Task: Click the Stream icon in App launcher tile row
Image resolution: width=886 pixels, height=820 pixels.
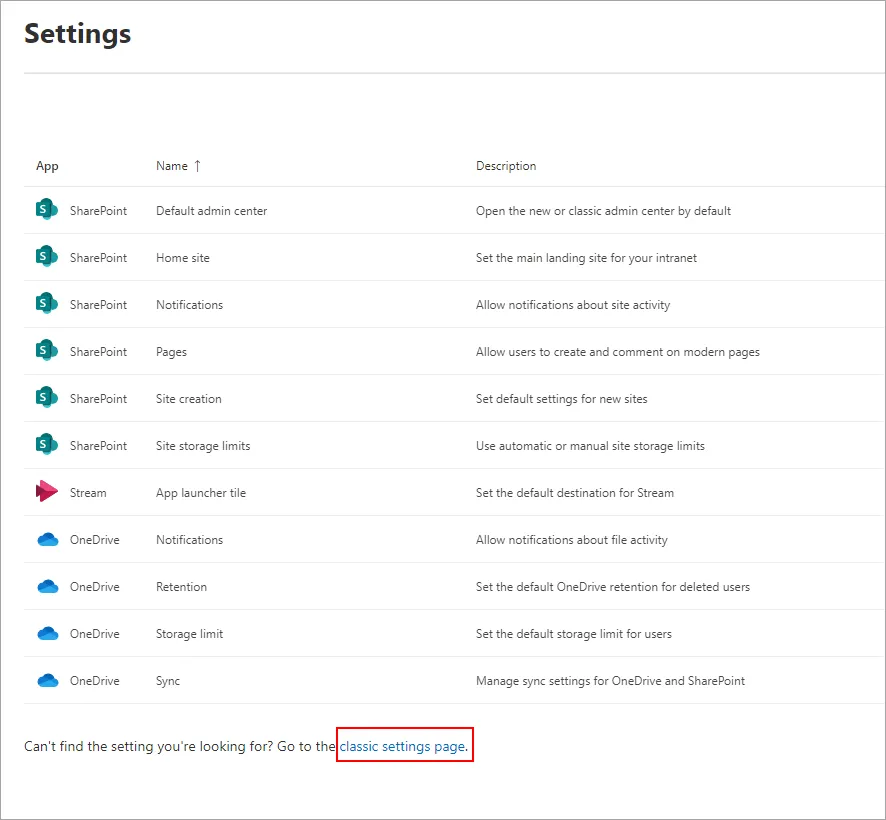Action: 46,492
